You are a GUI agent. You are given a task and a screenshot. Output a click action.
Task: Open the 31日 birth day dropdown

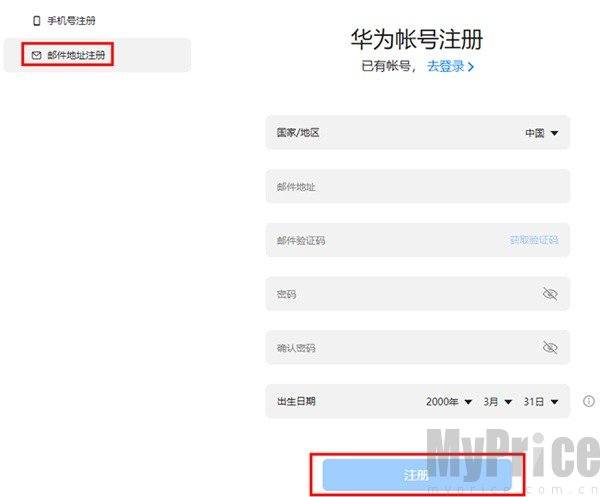pos(541,401)
